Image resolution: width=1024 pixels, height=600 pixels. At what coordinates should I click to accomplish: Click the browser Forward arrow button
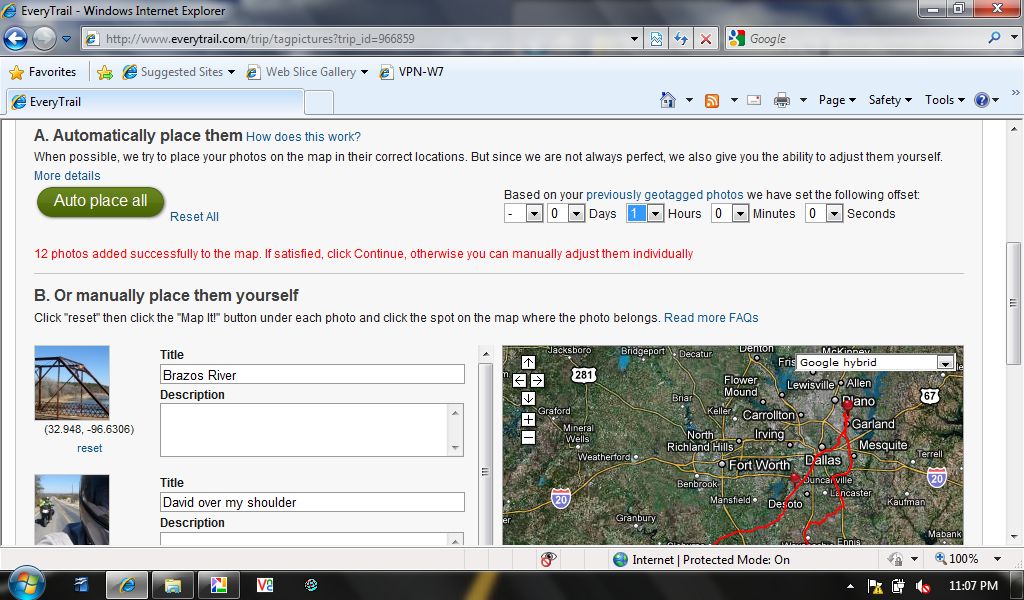click(x=44, y=39)
